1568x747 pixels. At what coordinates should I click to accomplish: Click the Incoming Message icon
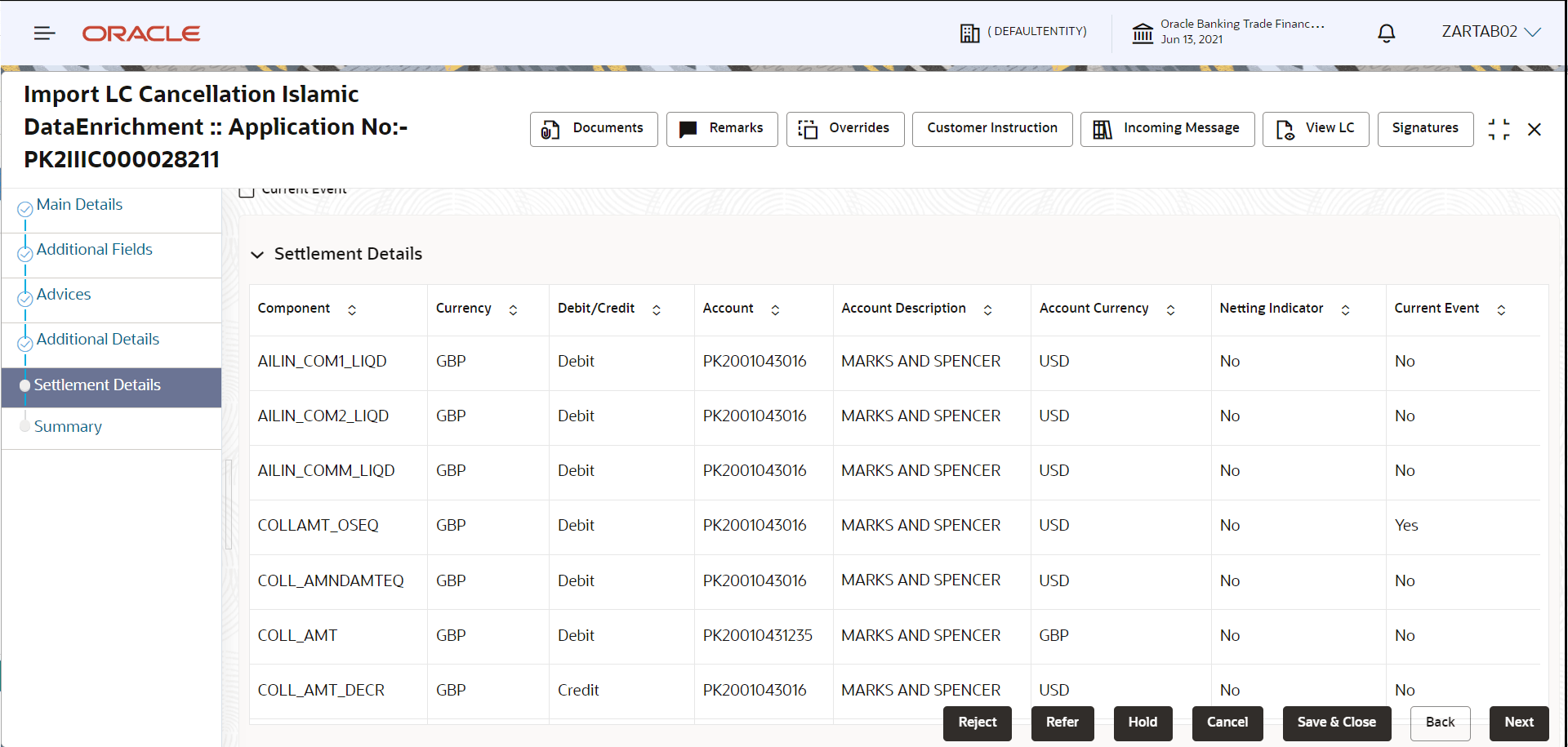(x=1102, y=129)
